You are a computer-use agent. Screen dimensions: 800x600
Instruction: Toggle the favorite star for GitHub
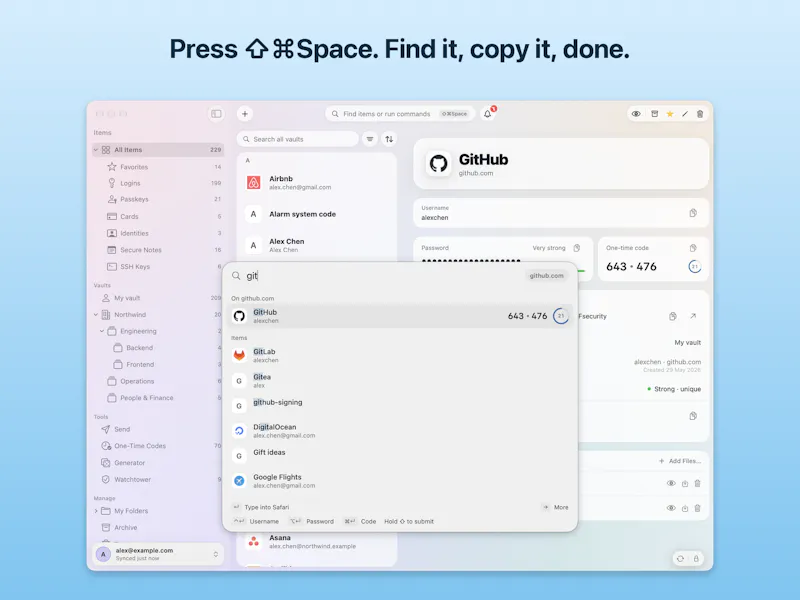[670, 114]
